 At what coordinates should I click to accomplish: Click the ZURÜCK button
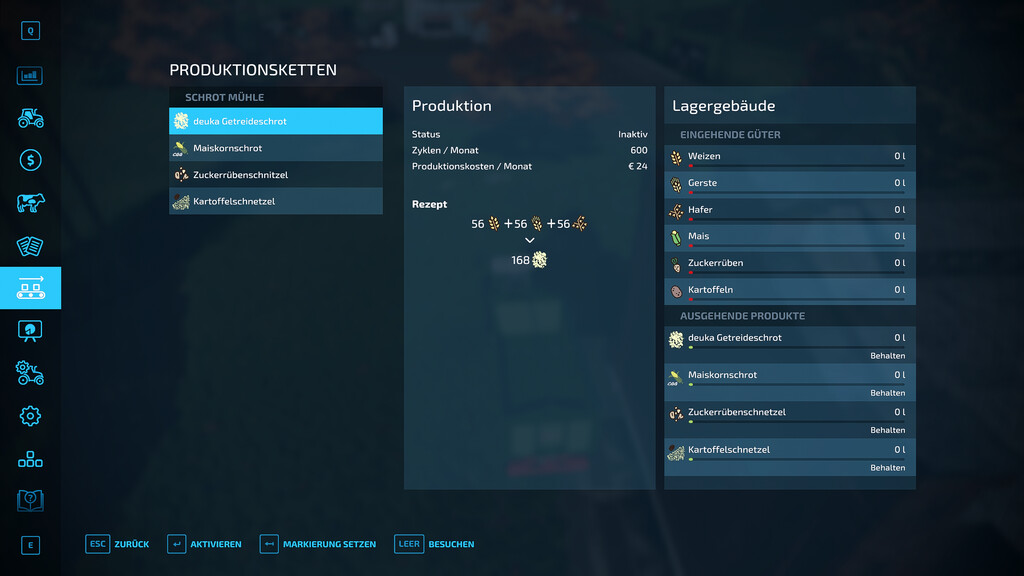click(x=118, y=544)
